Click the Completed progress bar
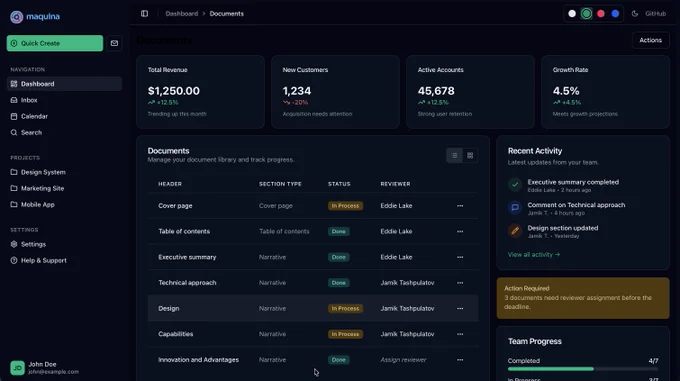 583,369
